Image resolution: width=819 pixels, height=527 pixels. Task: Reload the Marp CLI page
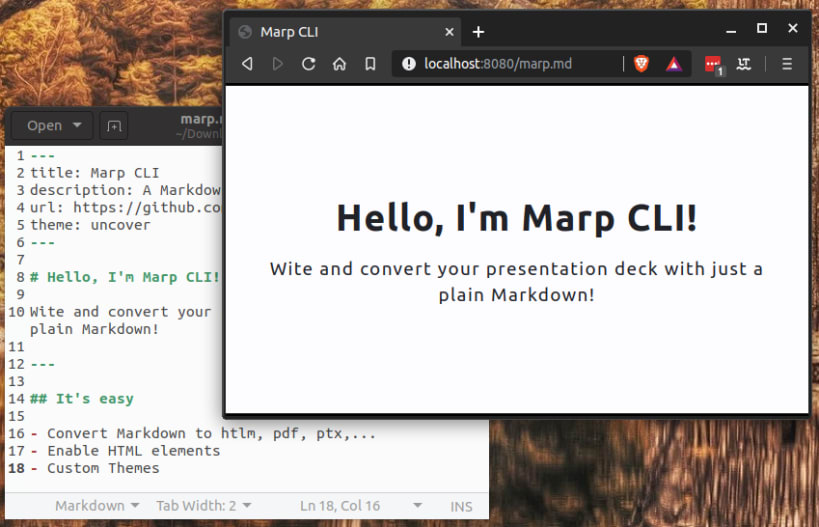click(309, 64)
